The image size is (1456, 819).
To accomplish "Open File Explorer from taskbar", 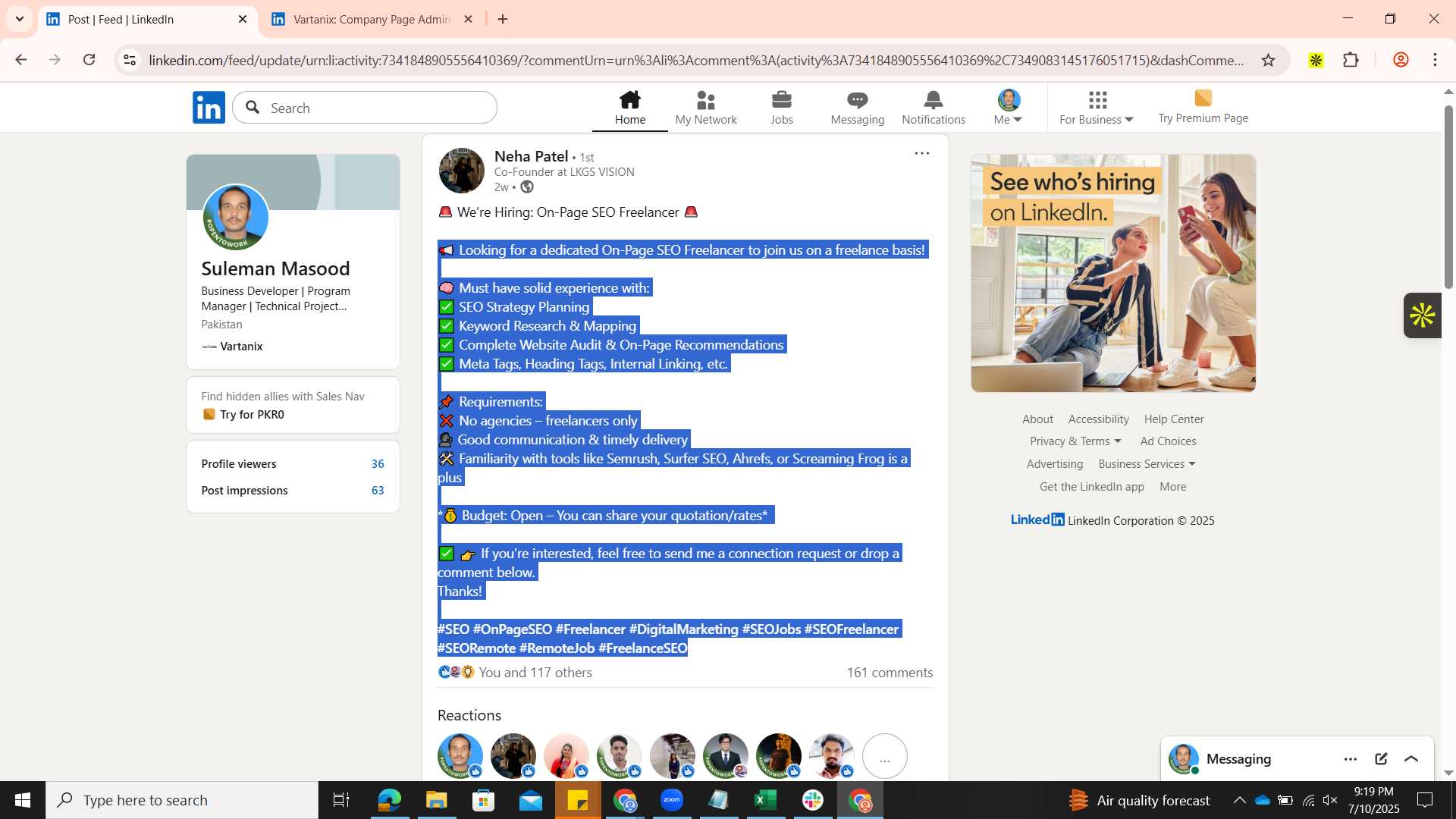I will click(436, 800).
